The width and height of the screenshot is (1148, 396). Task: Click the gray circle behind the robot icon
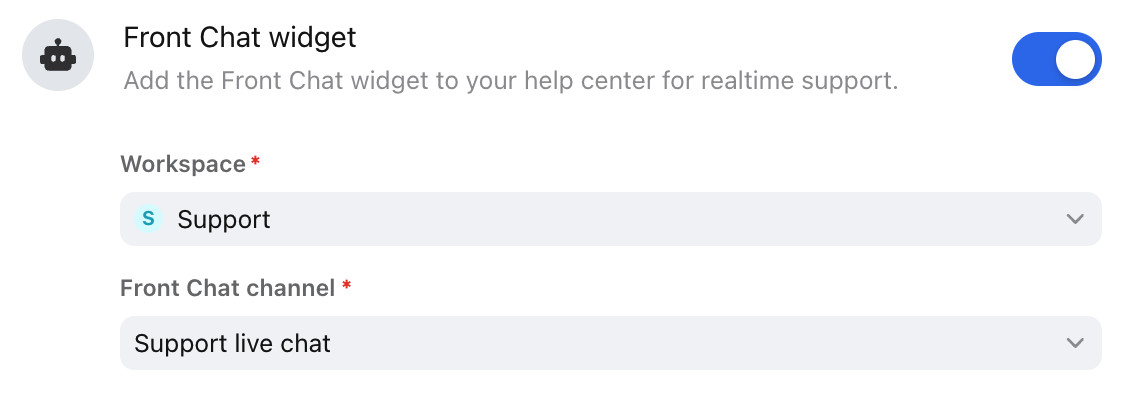(58, 56)
